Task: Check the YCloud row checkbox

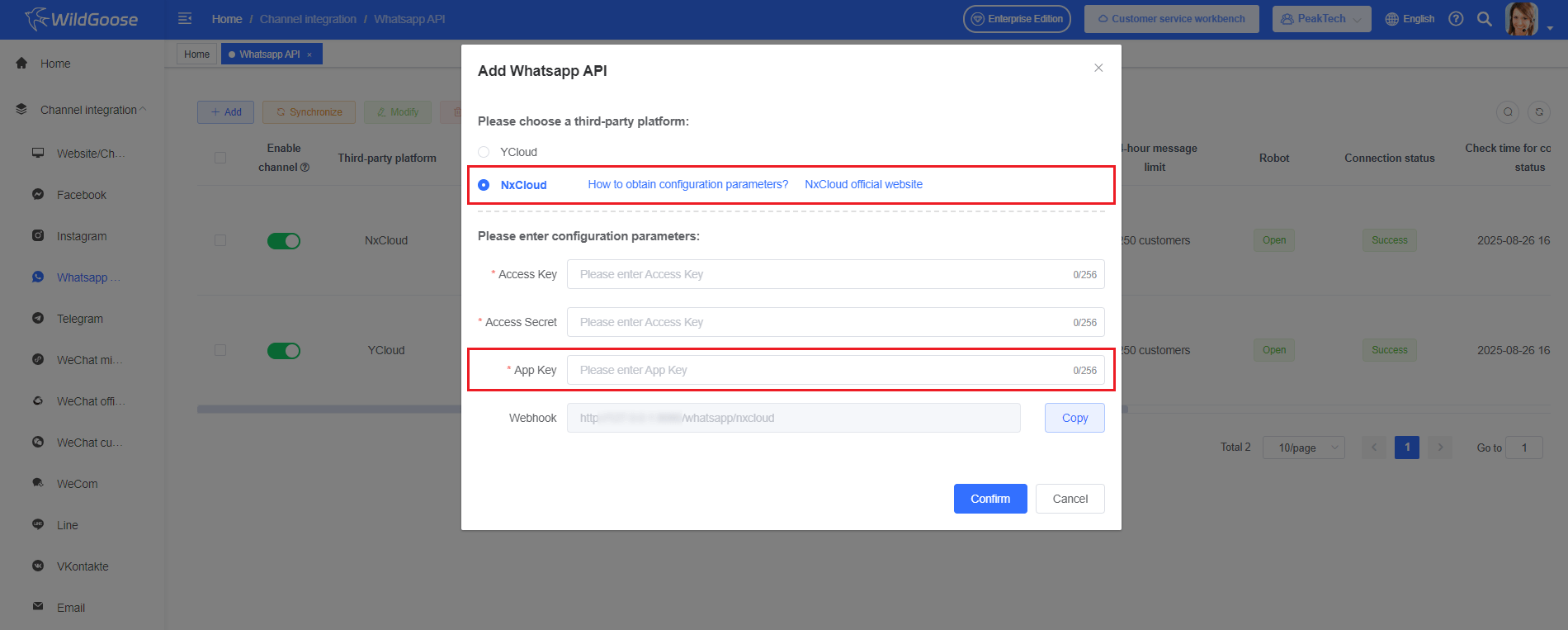Action: (220, 350)
